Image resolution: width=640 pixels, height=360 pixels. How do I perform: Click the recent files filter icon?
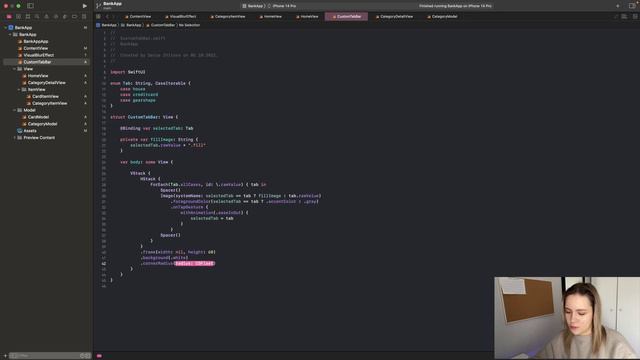(x=82, y=356)
